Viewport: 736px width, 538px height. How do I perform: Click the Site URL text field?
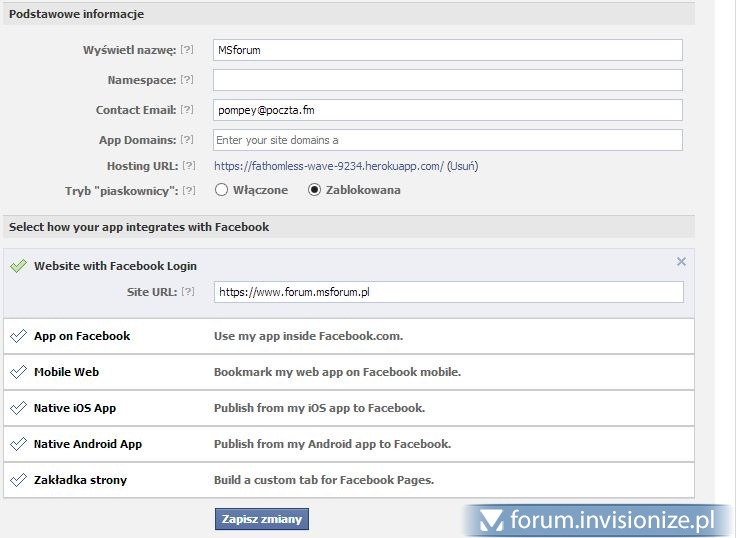pos(448,292)
